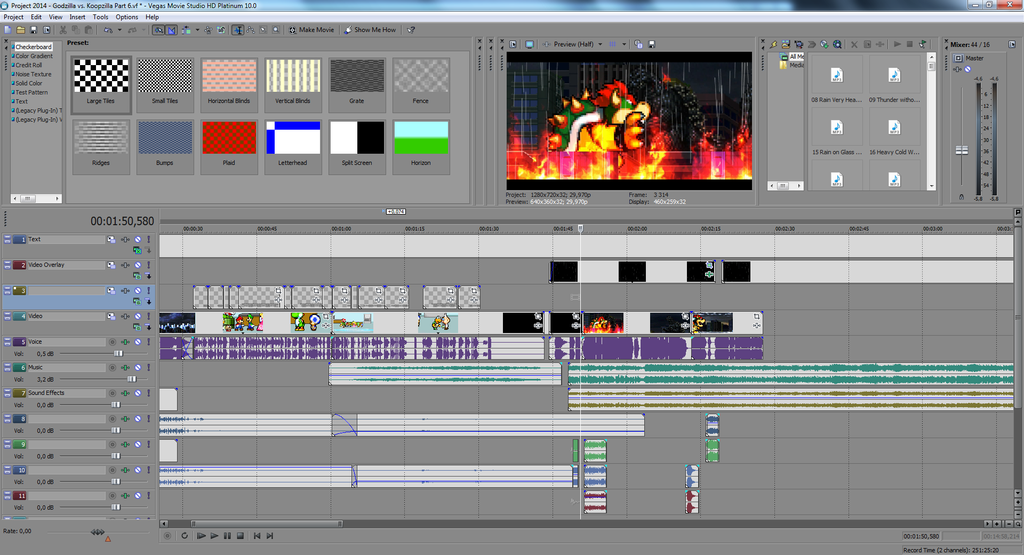Click the Import Media icon in Project Media
The width and height of the screenshot is (1024, 555).
pyautogui.click(x=786, y=44)
